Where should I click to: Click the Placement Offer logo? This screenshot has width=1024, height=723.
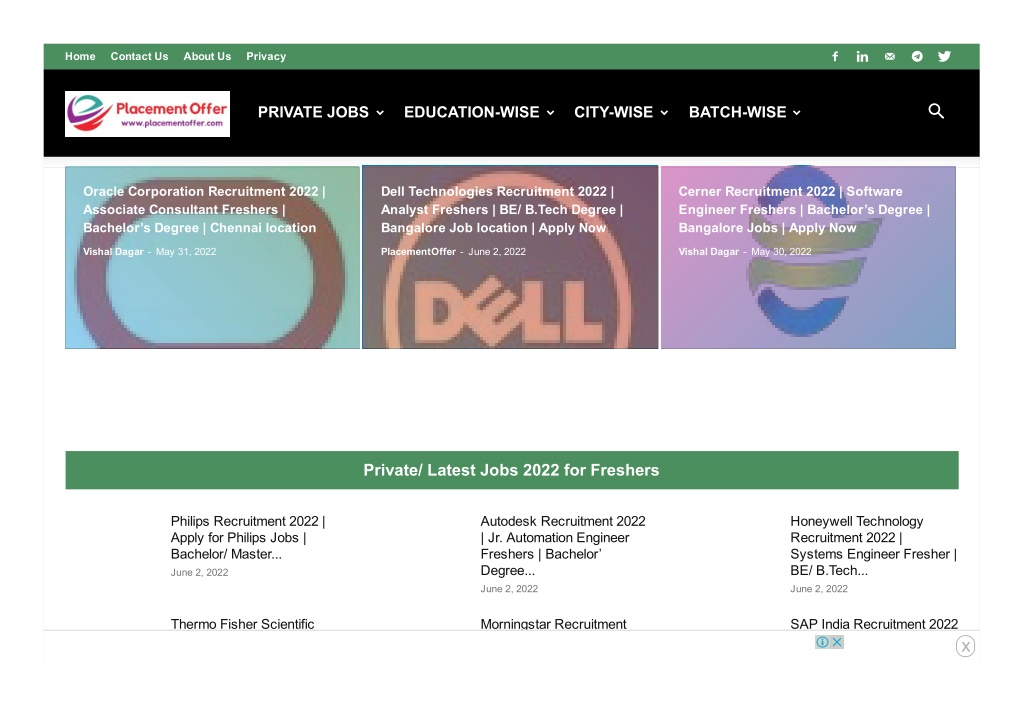148,114
